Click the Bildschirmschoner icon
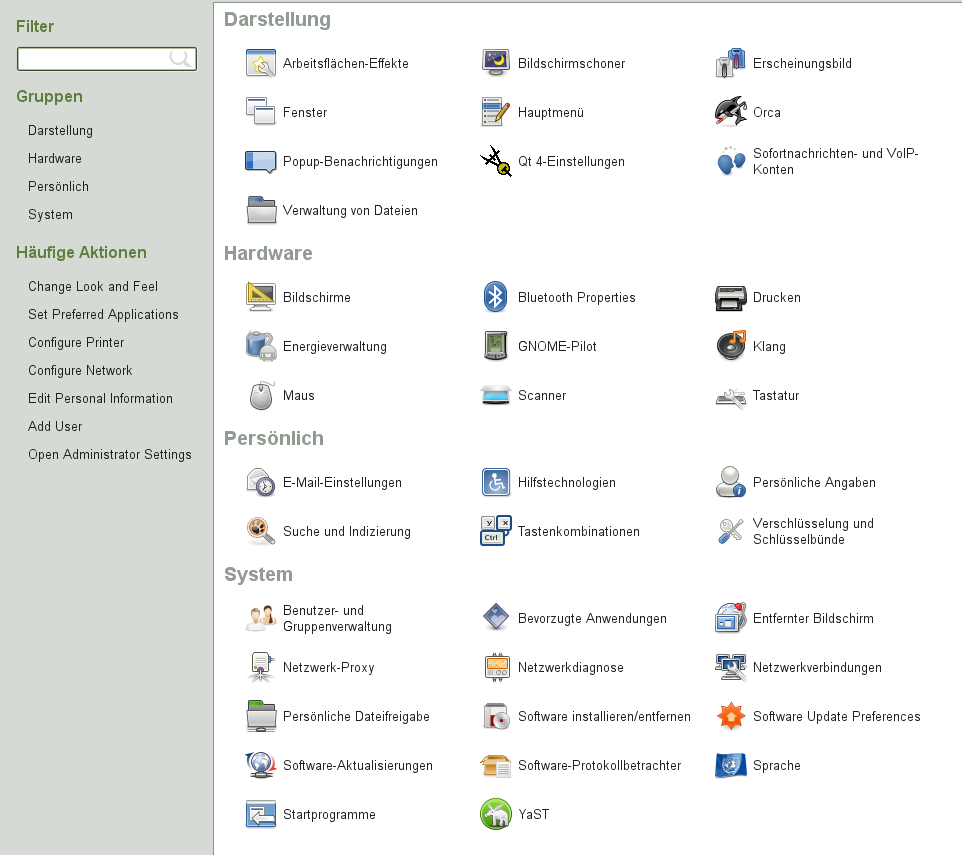962x855 pixels. [x=497, y=63]
